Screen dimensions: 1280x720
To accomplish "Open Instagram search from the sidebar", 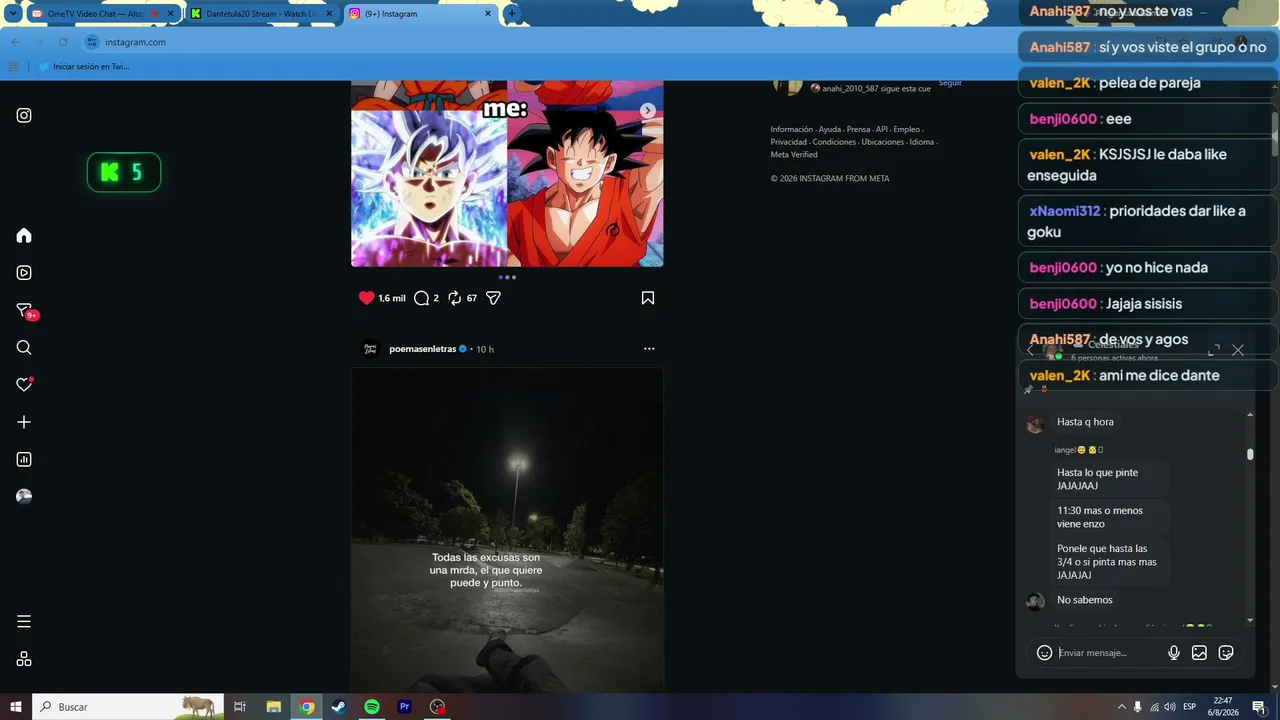I will 24,347.
